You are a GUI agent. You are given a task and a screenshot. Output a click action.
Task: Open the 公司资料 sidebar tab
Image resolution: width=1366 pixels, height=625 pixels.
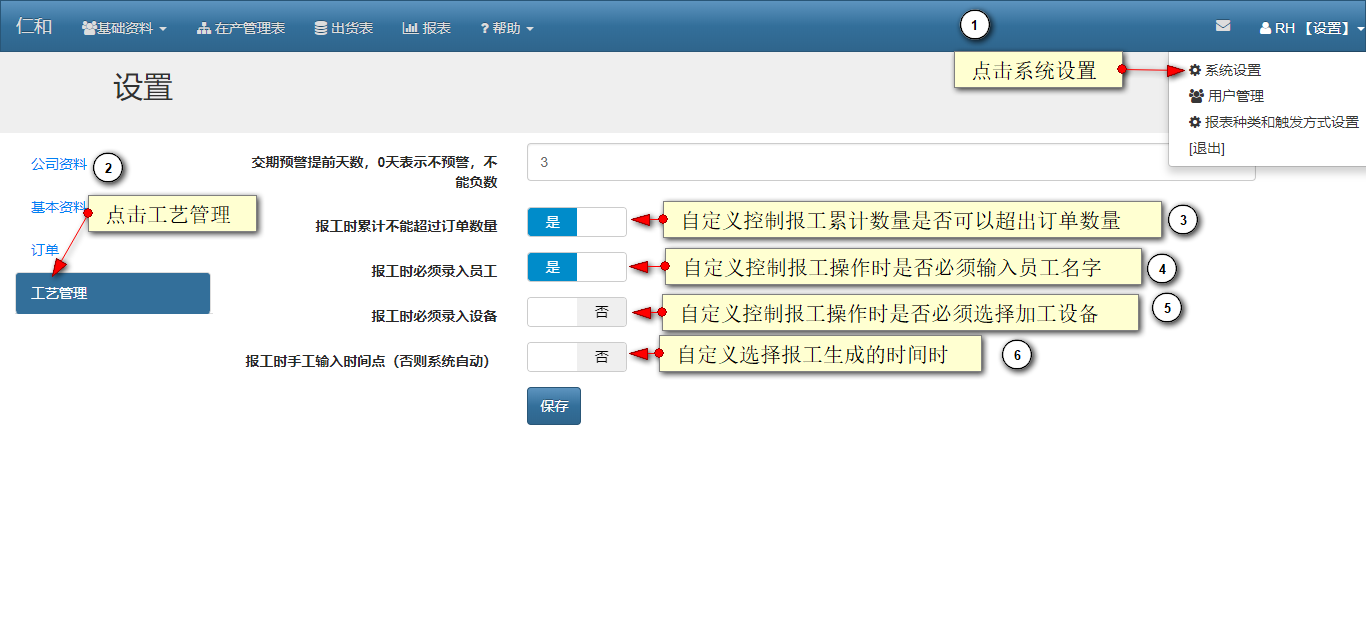pyautogui.click(x=59, y=164)
